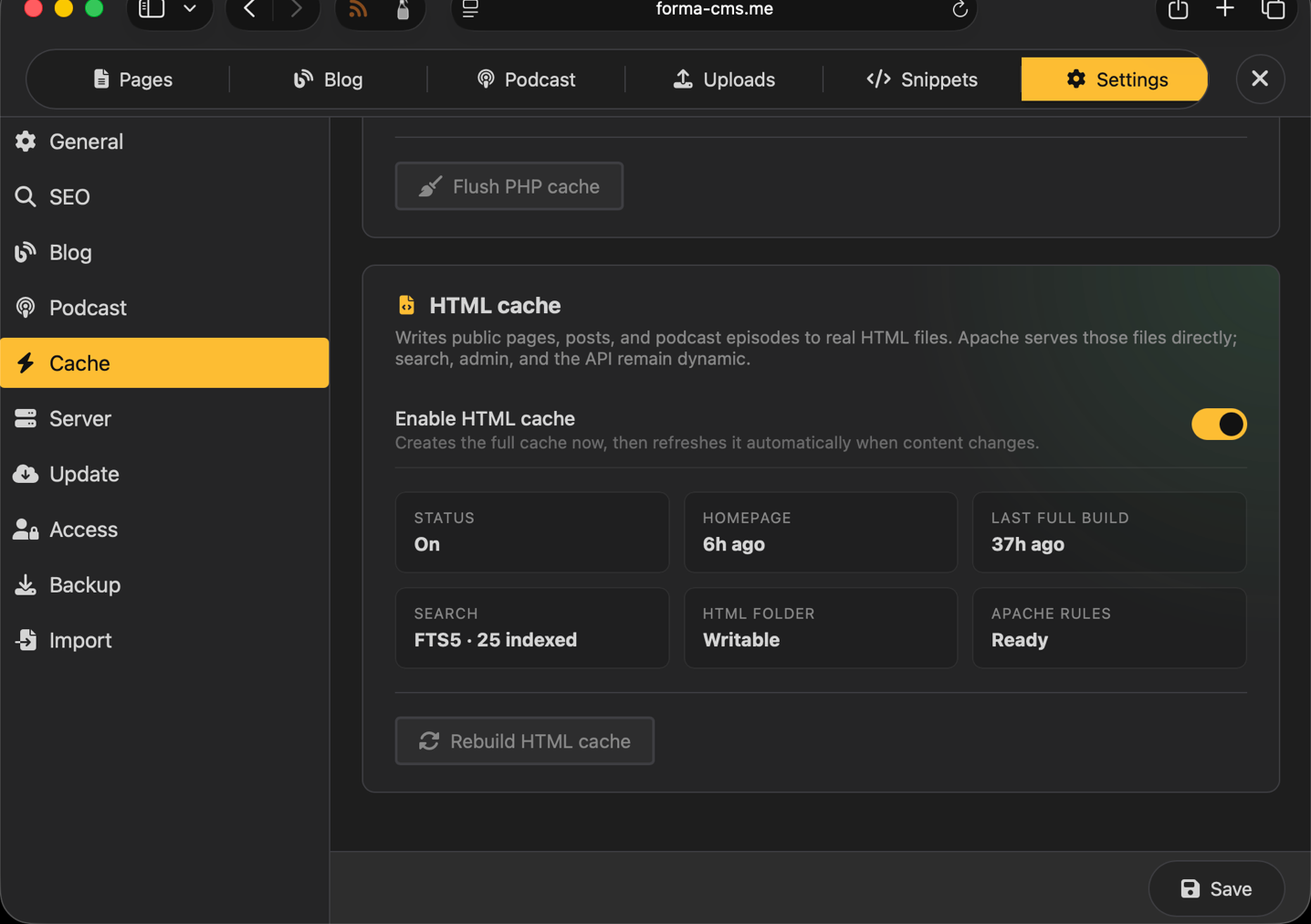Open Backup settings in sidebar
Screen dimensions: 1311x924
(x=164, y=584)
